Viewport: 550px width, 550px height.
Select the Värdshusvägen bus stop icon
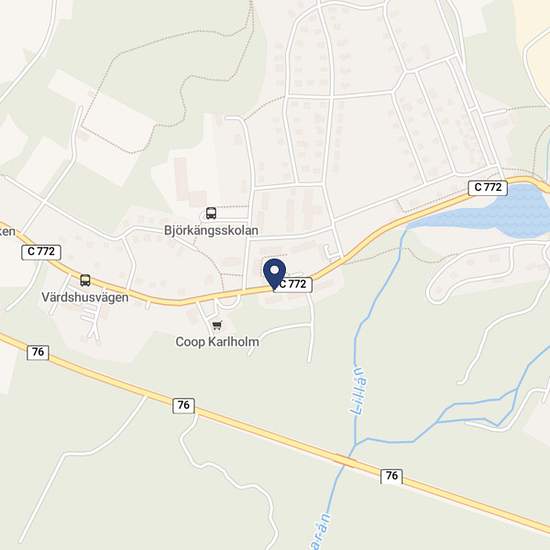point(85,280)
